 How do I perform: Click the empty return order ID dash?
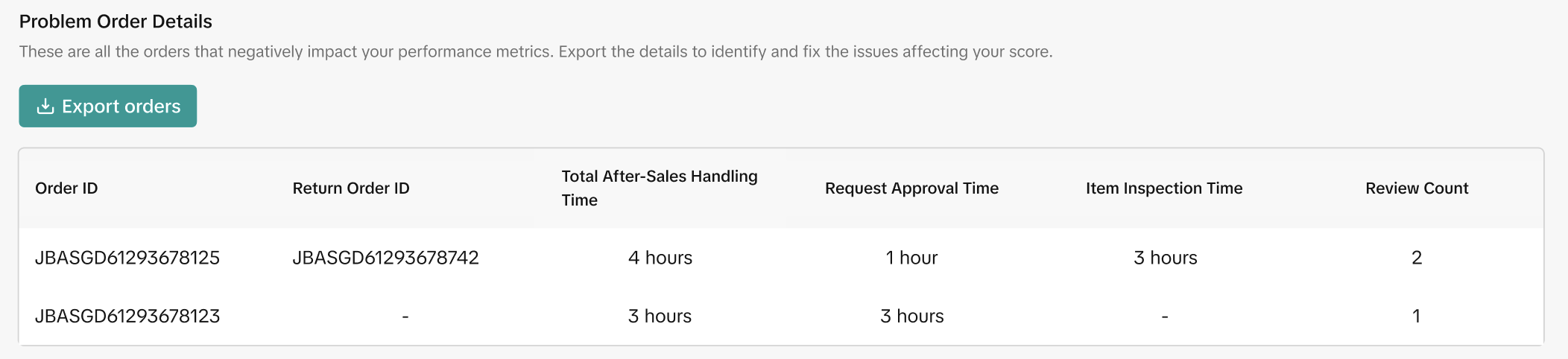(x=405, y=317)
